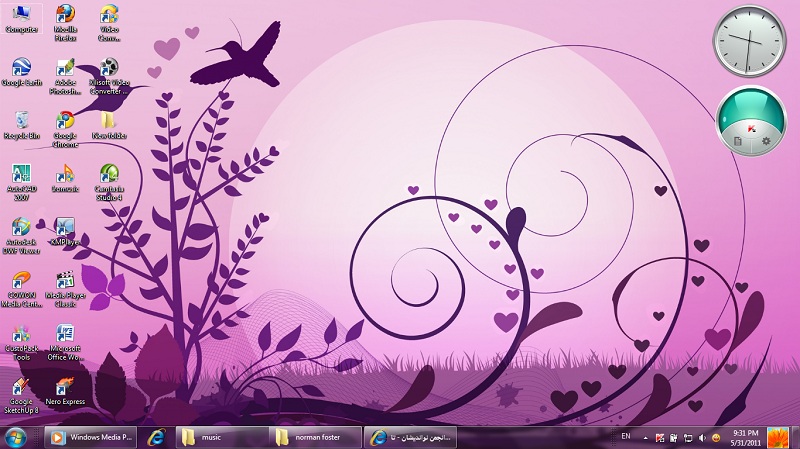Screen dimensions: 800x449
Task: Show hidden icons in system tray
Action: click(x=645, y=437)
